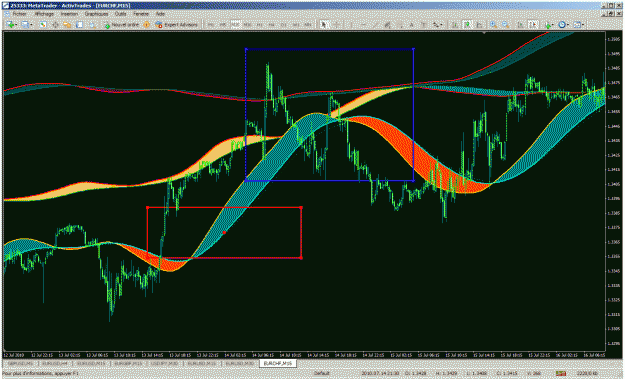This screenshot has height=379, width=625.
Task: Show the Market Watch panel
Action: click(43, 25)
